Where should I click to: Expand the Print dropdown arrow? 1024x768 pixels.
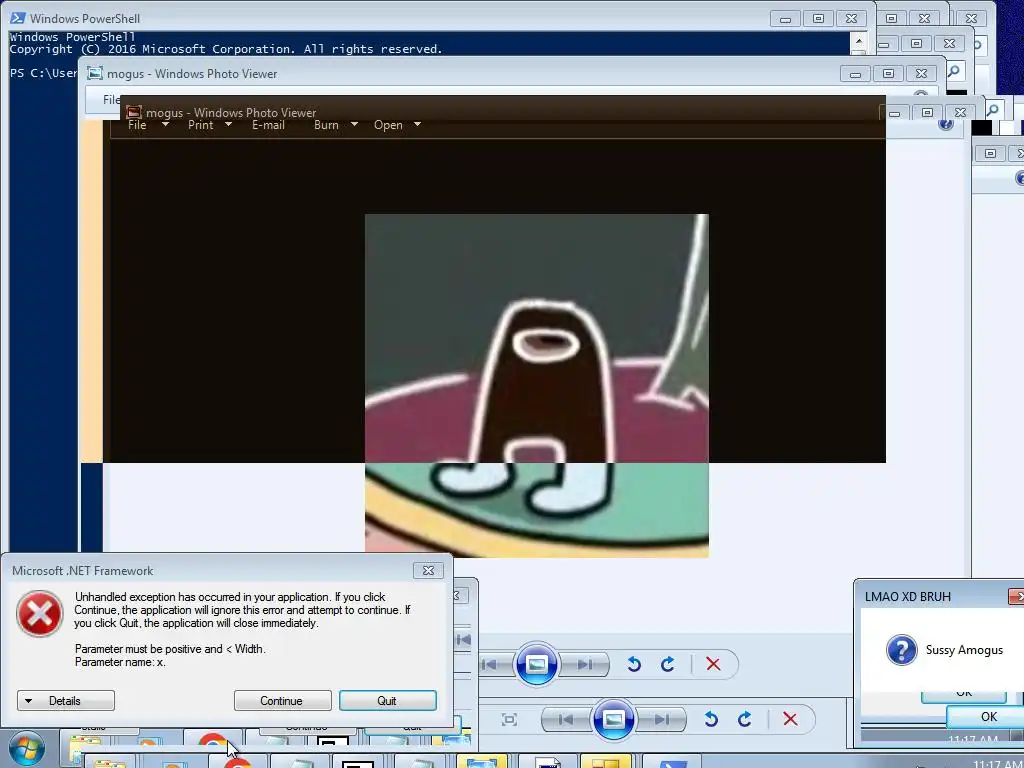[x=229, y=124]
